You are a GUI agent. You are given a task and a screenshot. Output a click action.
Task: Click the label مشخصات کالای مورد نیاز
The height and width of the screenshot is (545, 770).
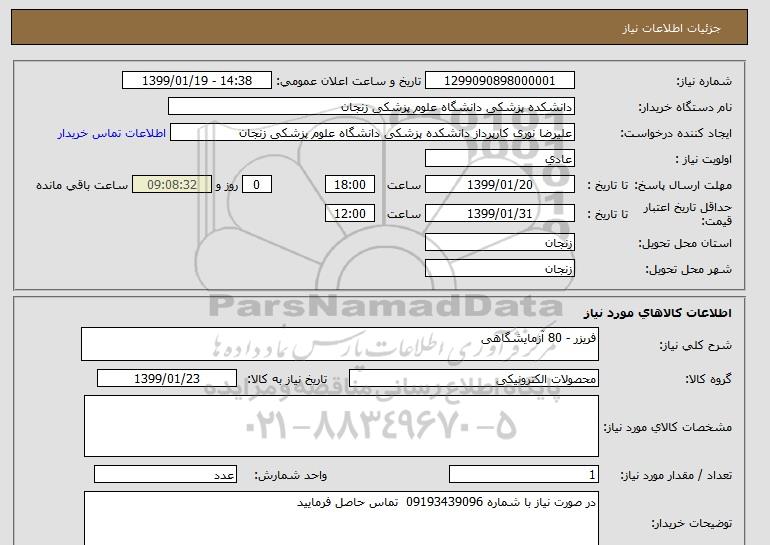point(668,427)
